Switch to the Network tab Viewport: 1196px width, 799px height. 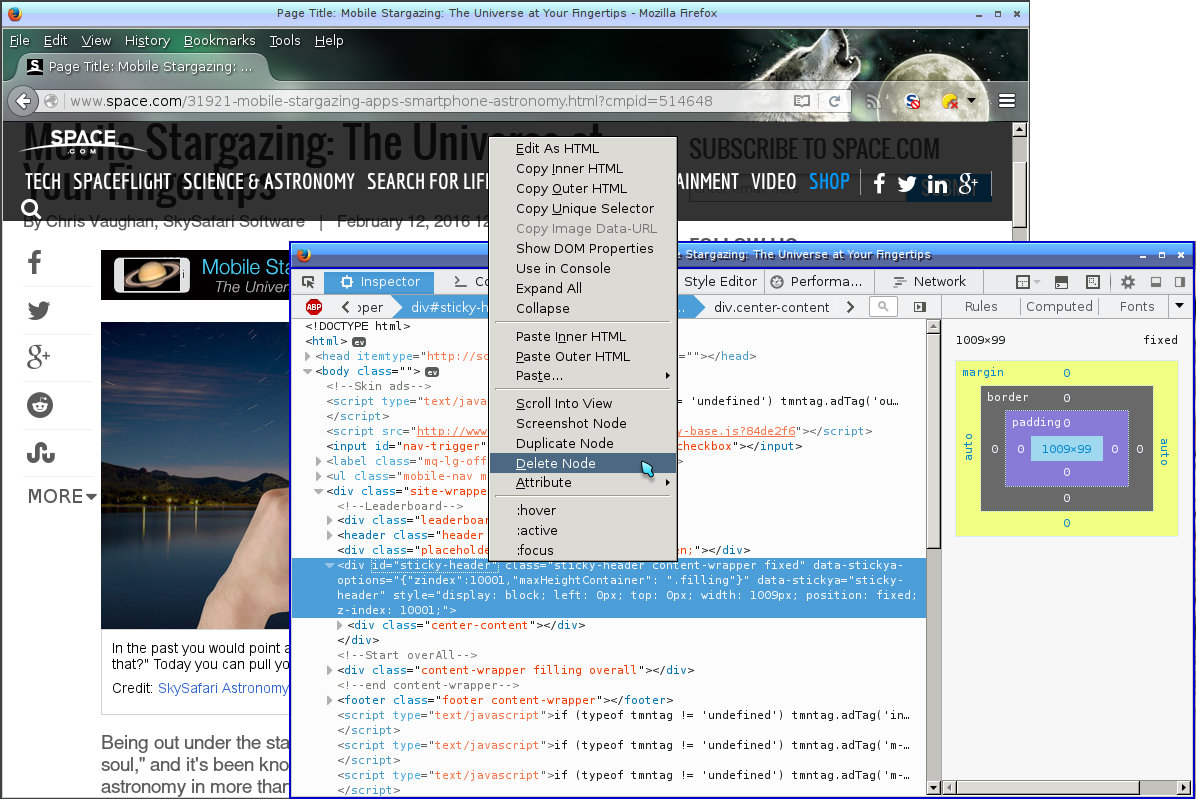929,282
